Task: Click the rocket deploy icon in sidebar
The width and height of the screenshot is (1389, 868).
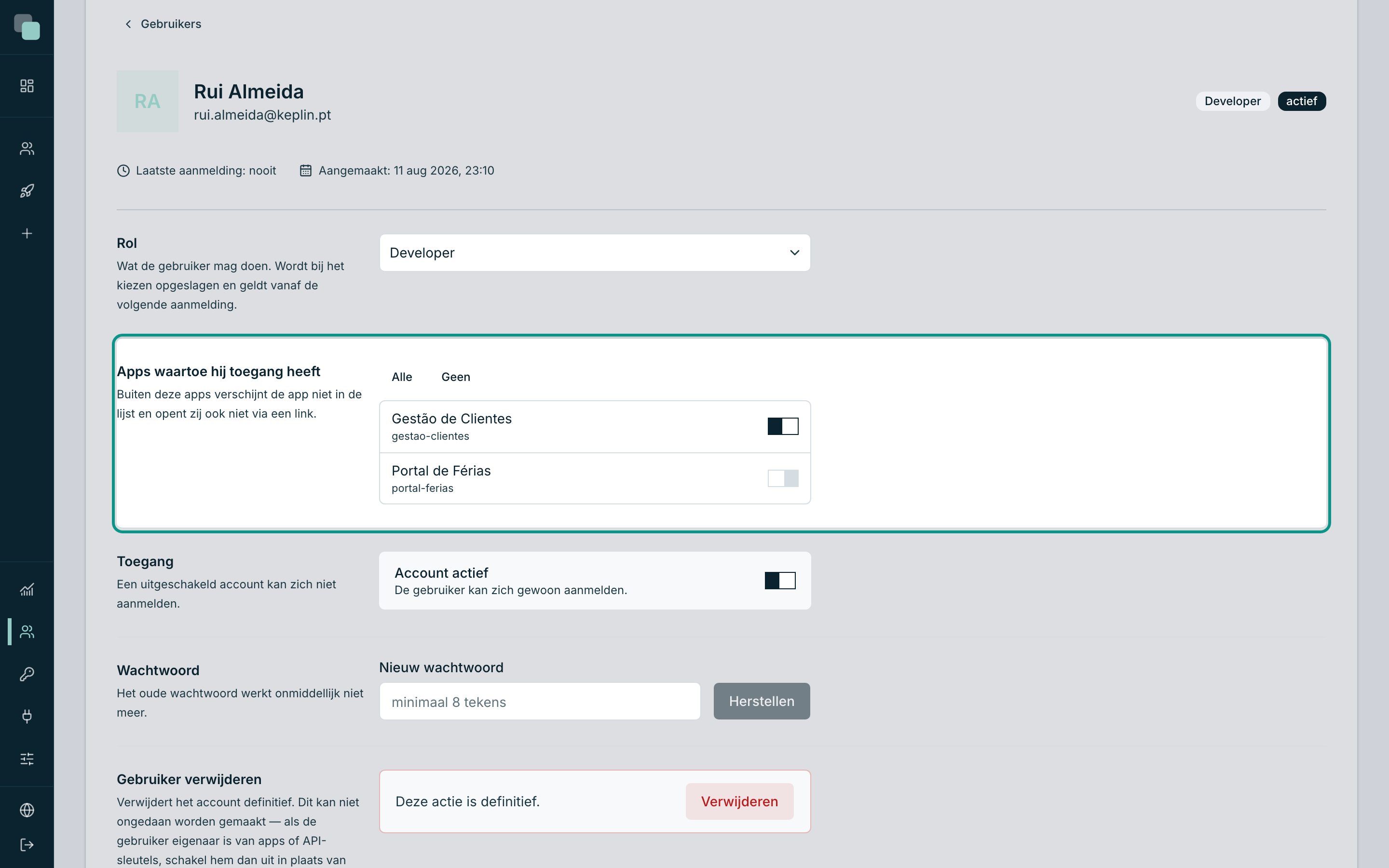Action: click(x=27, y=191)
